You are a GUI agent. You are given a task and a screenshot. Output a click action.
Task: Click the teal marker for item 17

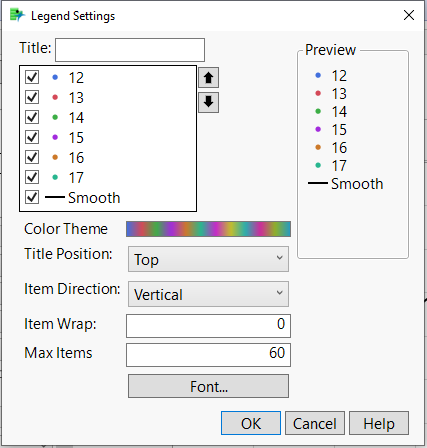click(x=55, y=177)
